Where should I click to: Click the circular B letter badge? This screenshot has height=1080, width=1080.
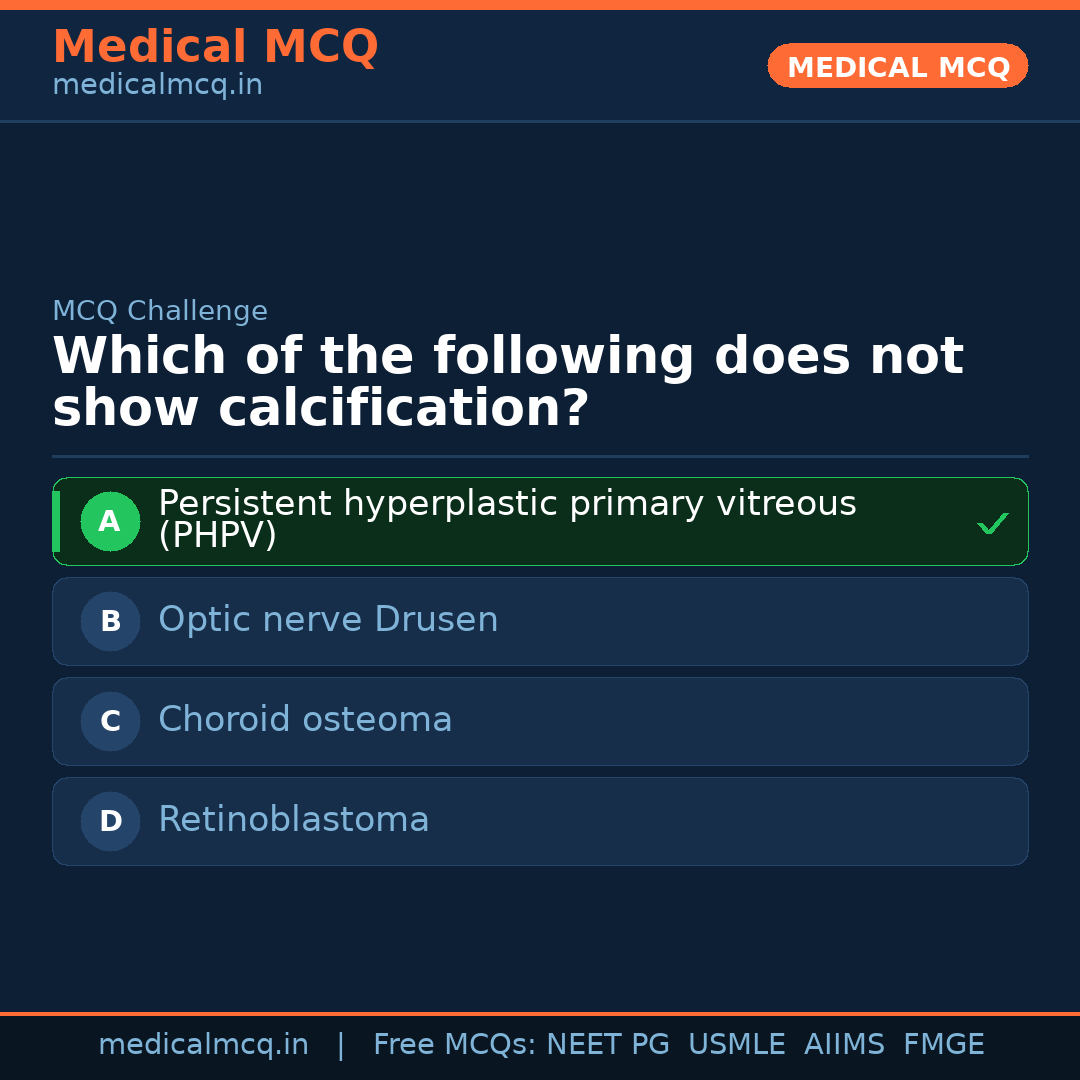pyautogui.click(x=110, y=621)
